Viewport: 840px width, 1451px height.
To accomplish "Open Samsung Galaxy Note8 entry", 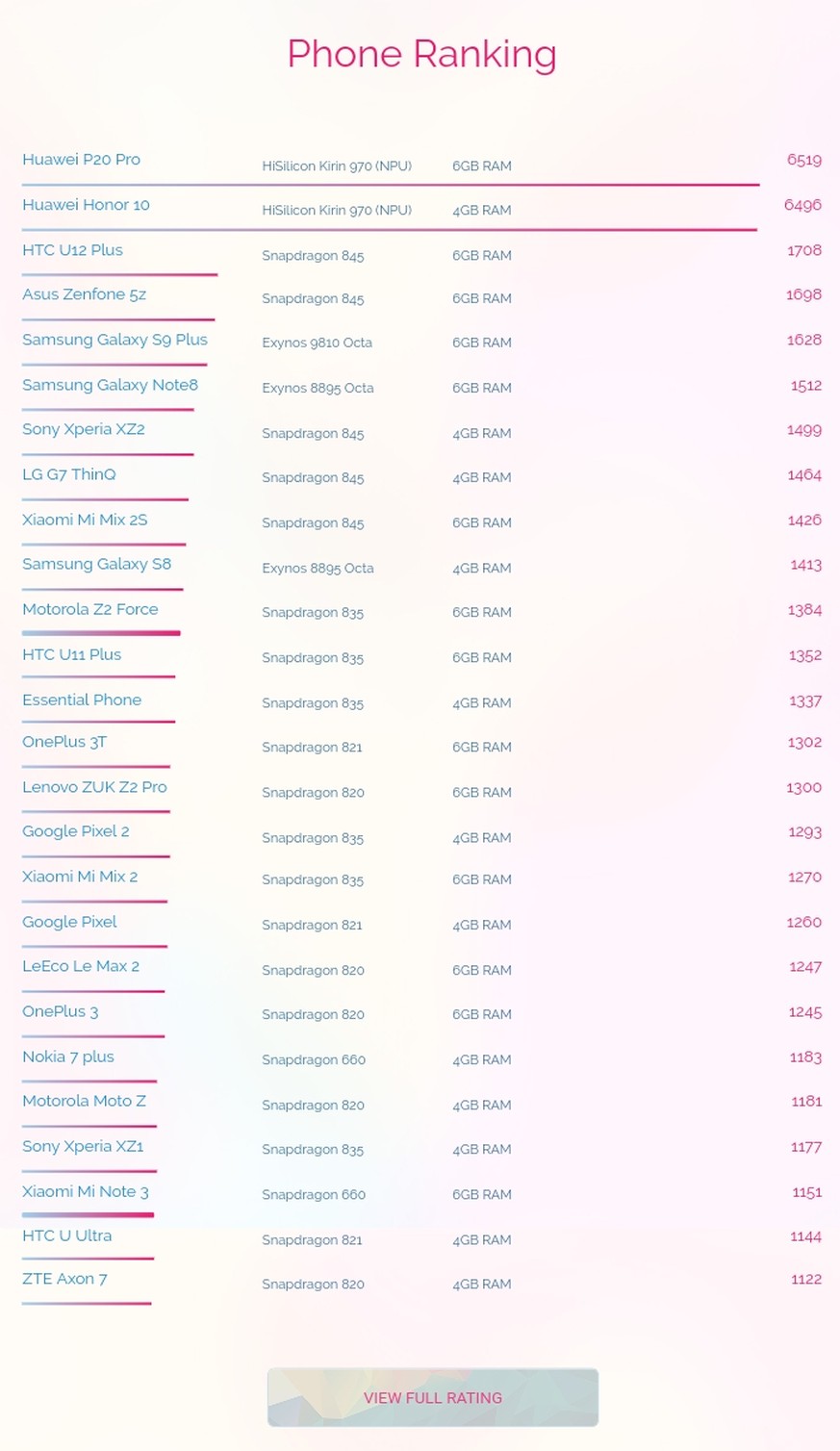I will (111, 385).
